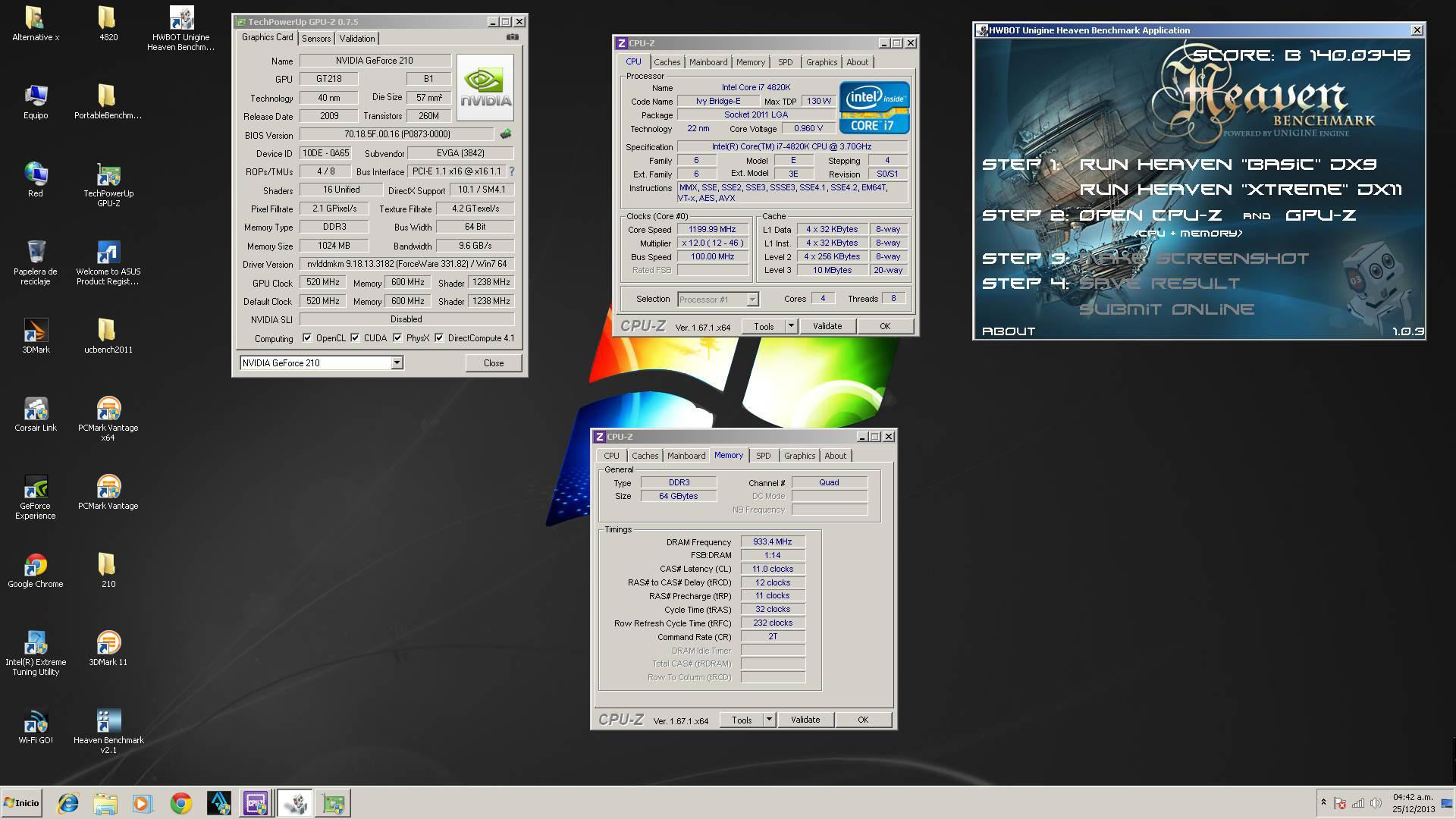Open Windows Media Player taskbar icon

(x=142, y=803)
